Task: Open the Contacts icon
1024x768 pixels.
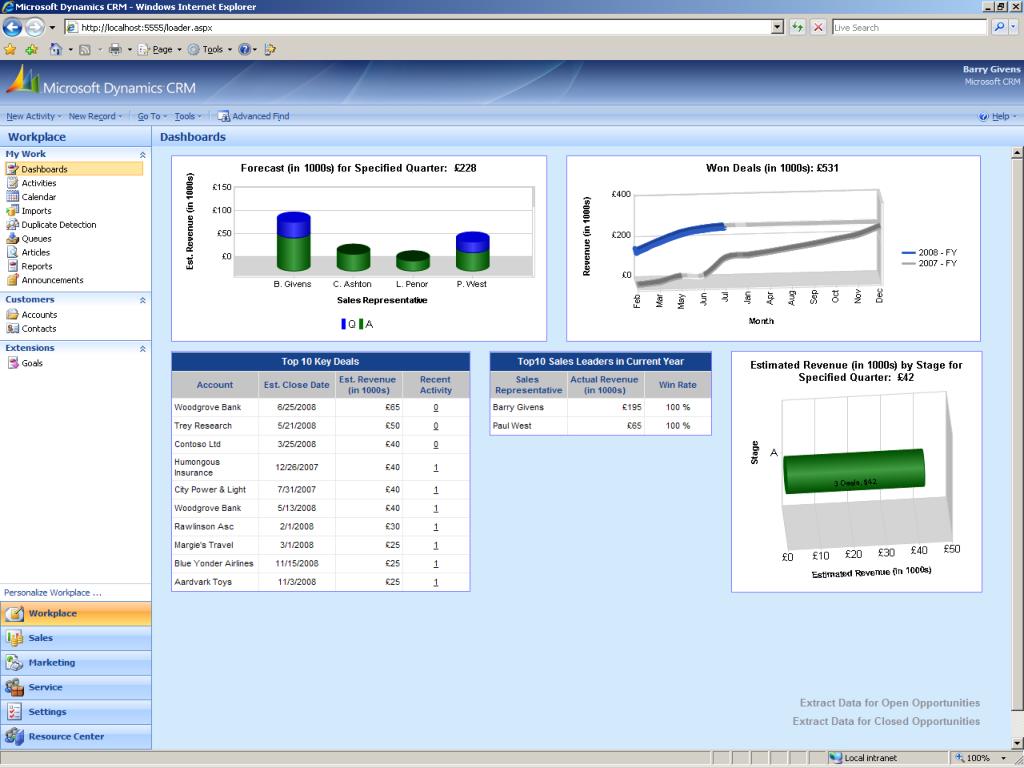Action: click(12, 328)
